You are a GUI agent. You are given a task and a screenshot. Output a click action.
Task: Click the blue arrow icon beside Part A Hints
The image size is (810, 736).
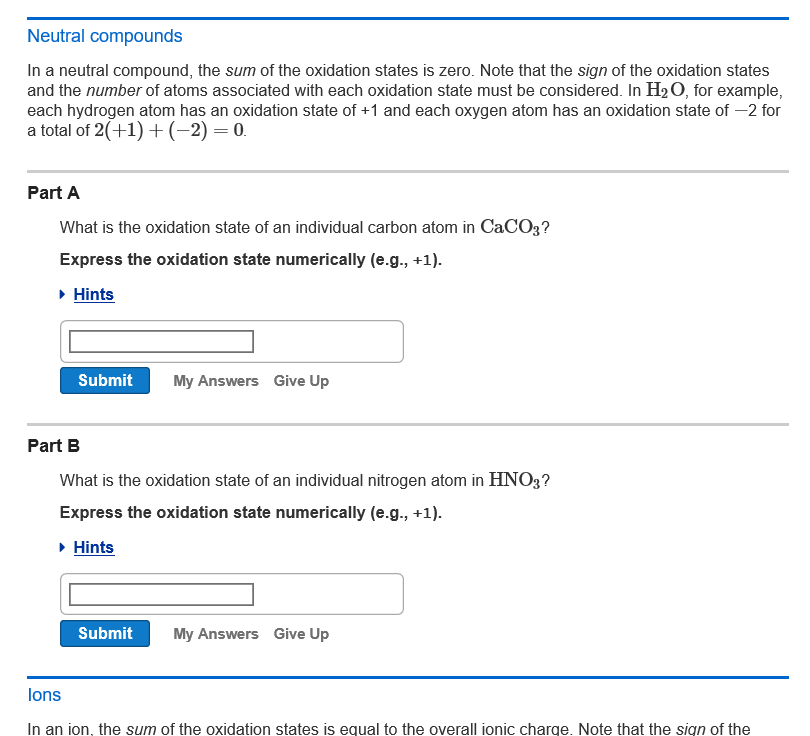[62, 294]
